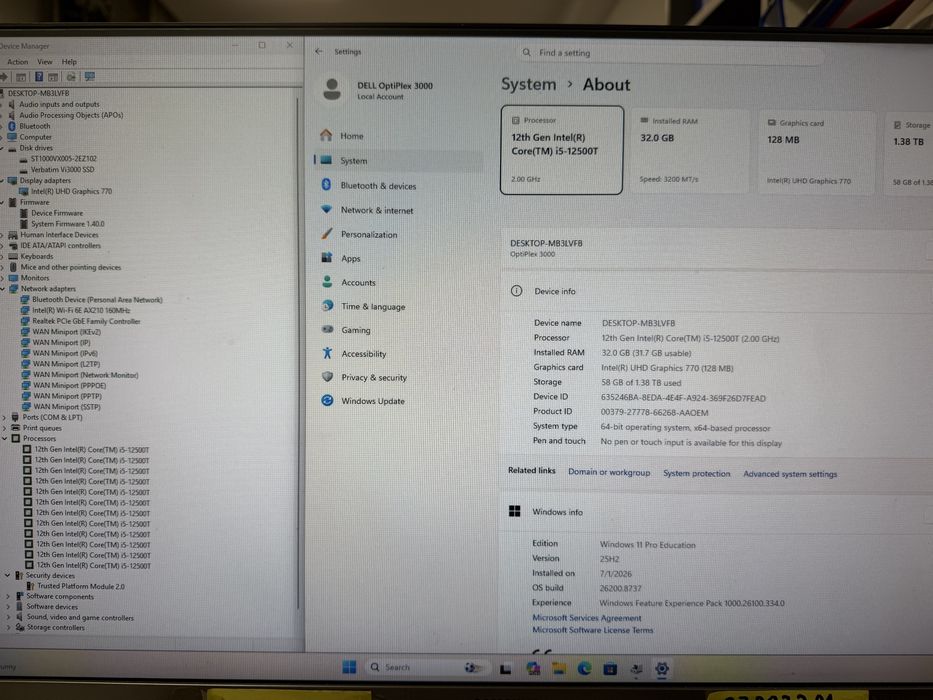Select System in the Settings sidebar
The image size is (933, 700).
coord(399,161)
